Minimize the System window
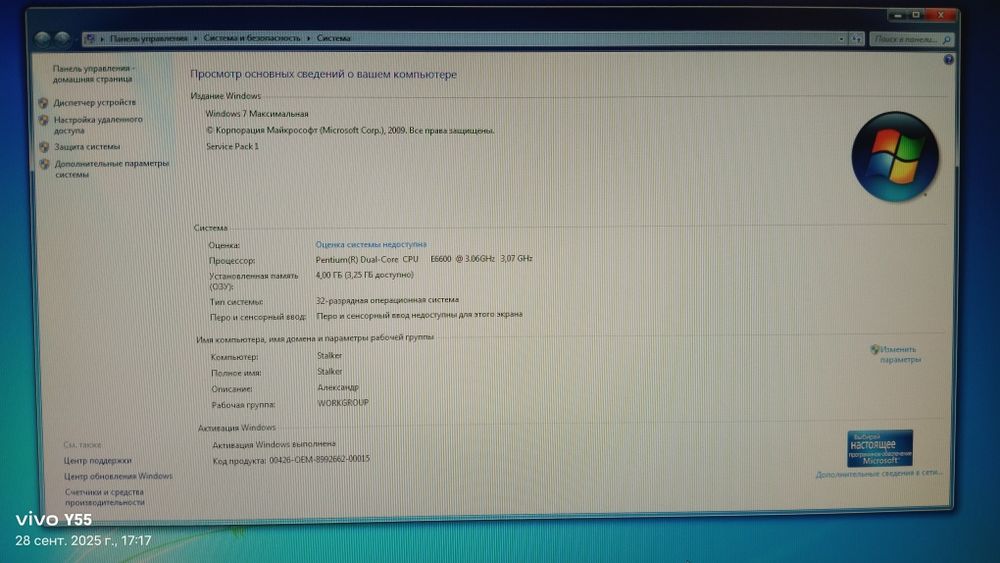The image size is (1000, 563). pyautogui.click(x=897, y=15)
